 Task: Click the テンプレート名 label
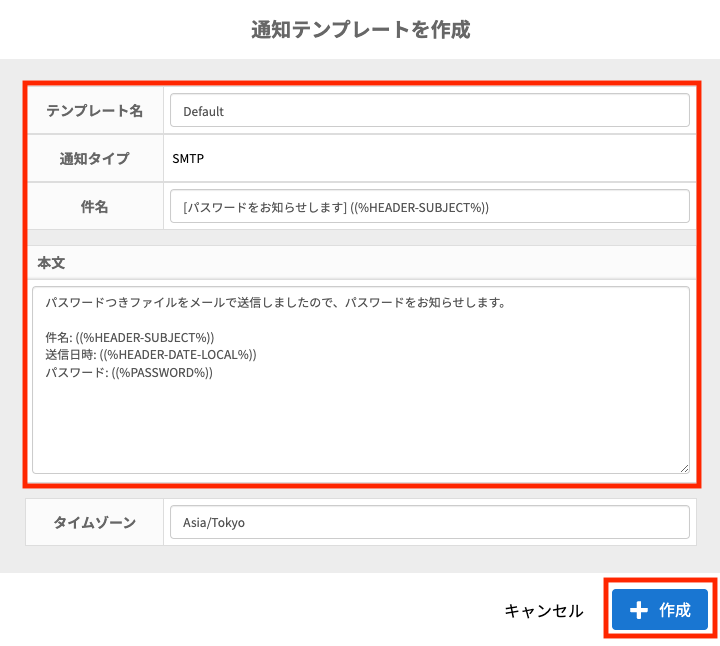click(x=95, y=111)
